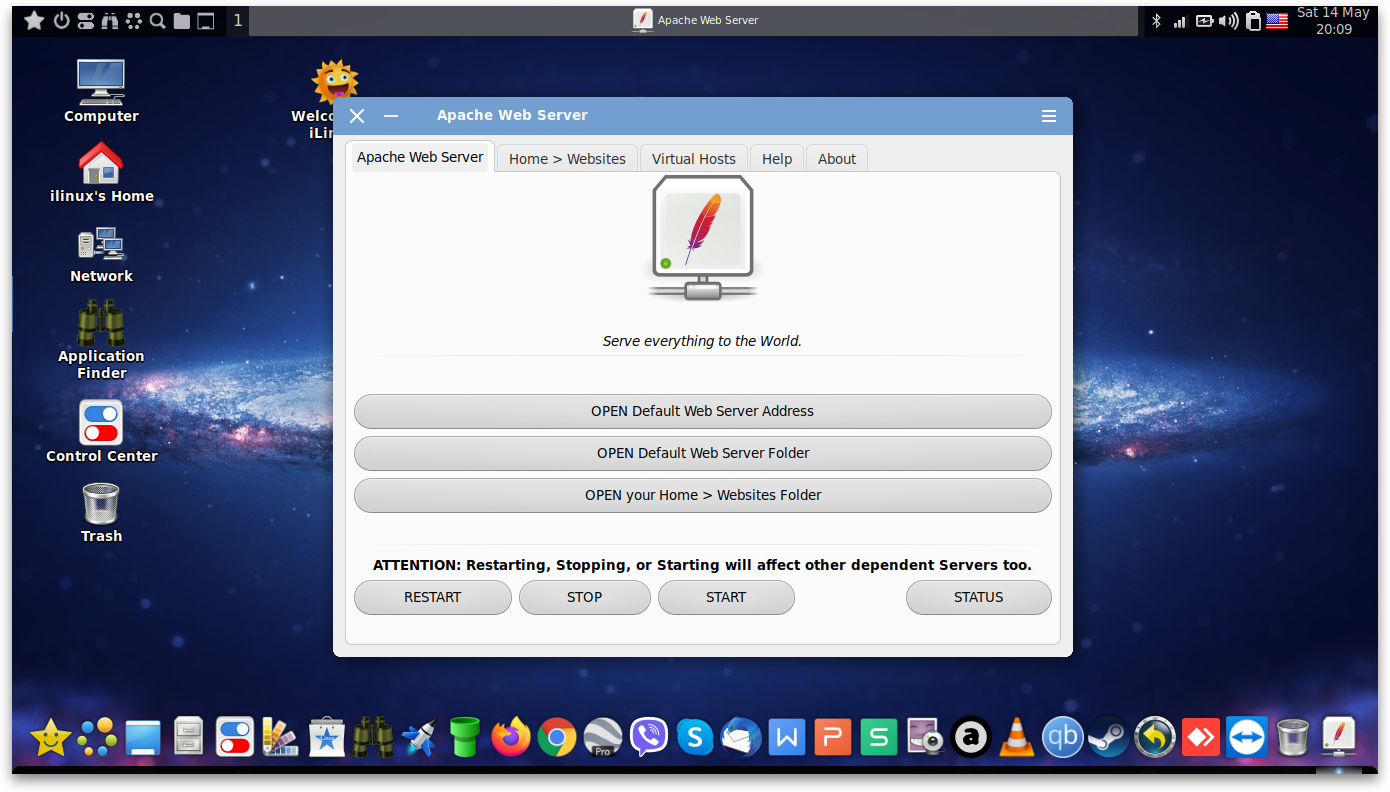Click the date and time clock

coord(1333,21)
